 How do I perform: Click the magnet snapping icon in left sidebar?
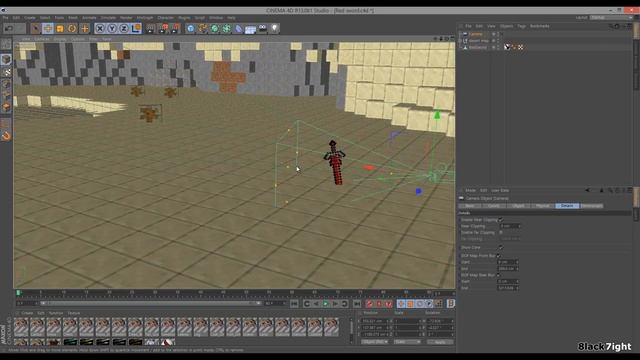(6, 136)
